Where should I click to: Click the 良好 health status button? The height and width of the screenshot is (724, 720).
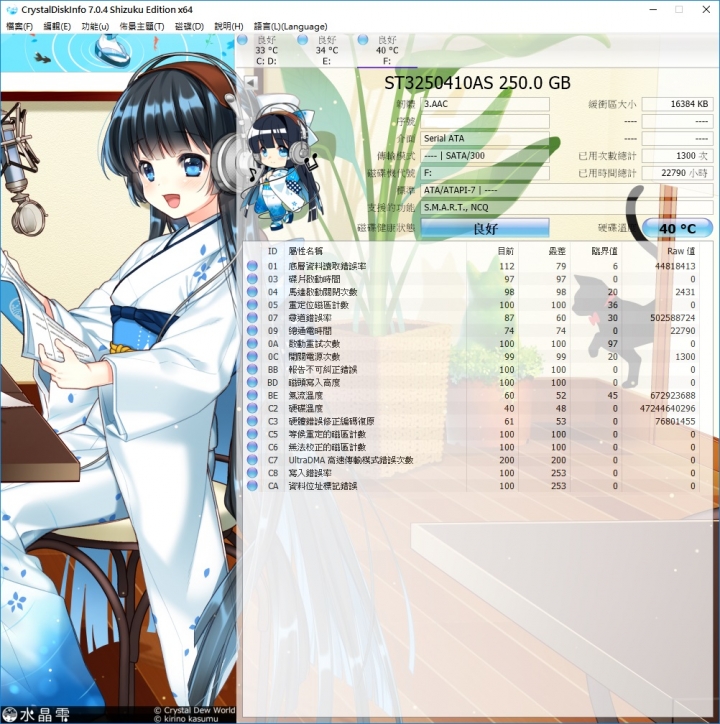point(485,228)
